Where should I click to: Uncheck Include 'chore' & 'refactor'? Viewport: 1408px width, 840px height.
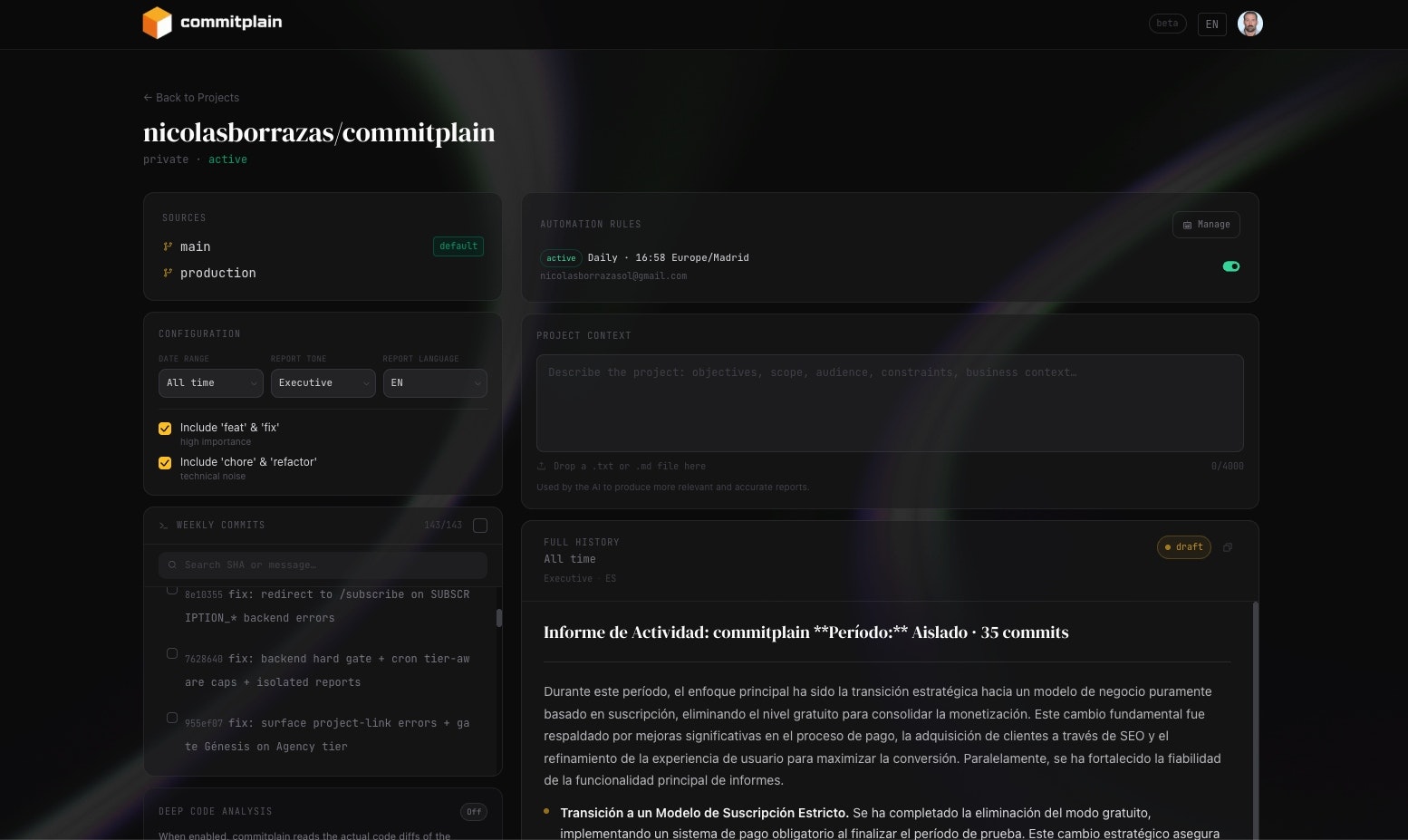click(164, 463)
